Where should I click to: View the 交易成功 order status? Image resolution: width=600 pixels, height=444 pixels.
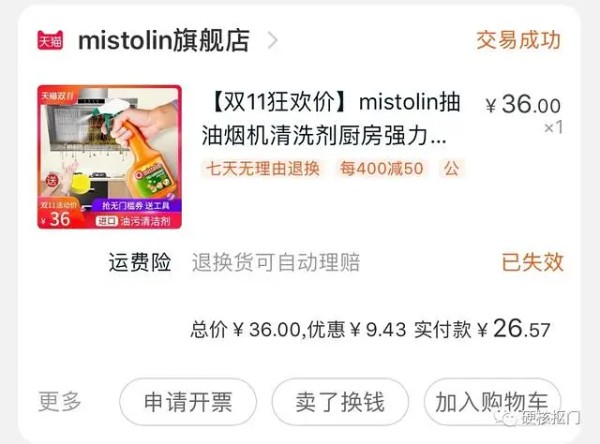click(518, 40)
